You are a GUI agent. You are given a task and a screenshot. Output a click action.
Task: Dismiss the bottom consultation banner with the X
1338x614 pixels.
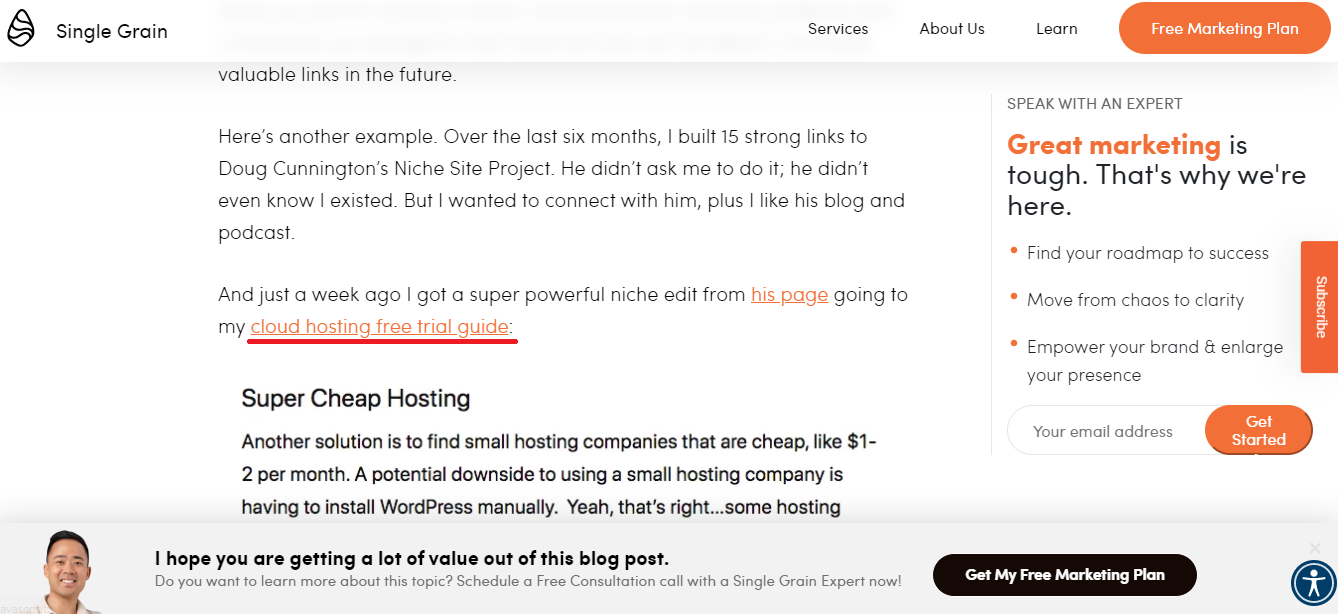click(1314, 547)
